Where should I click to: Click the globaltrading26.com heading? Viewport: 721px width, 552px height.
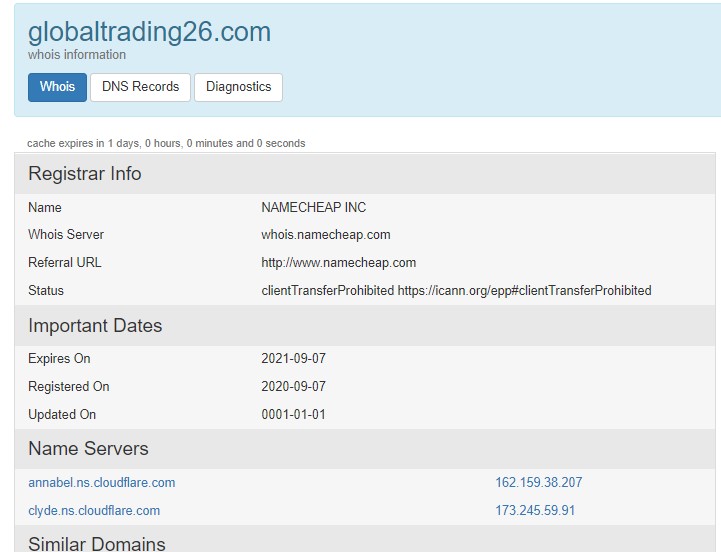[x=149, y=32]
